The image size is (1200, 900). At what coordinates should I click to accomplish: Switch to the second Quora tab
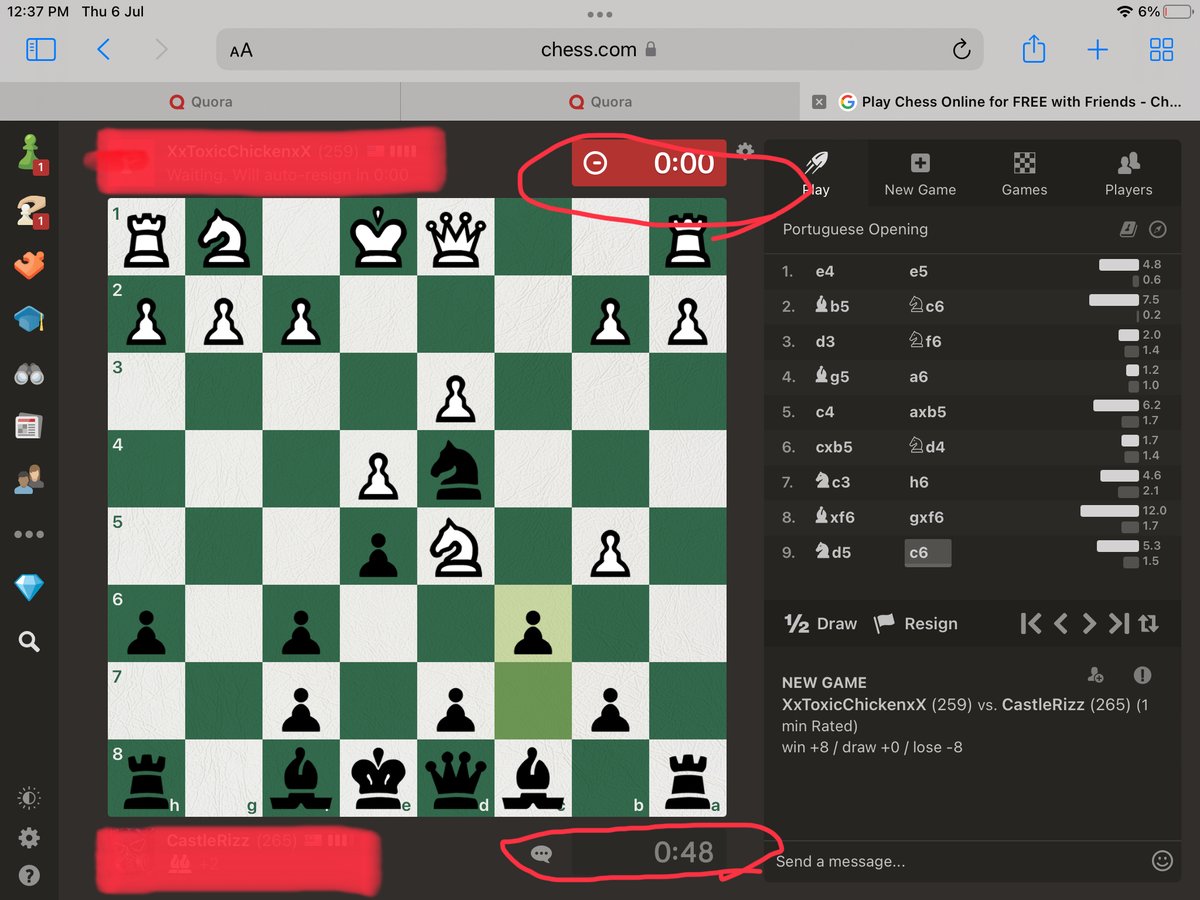pos(600,101)
